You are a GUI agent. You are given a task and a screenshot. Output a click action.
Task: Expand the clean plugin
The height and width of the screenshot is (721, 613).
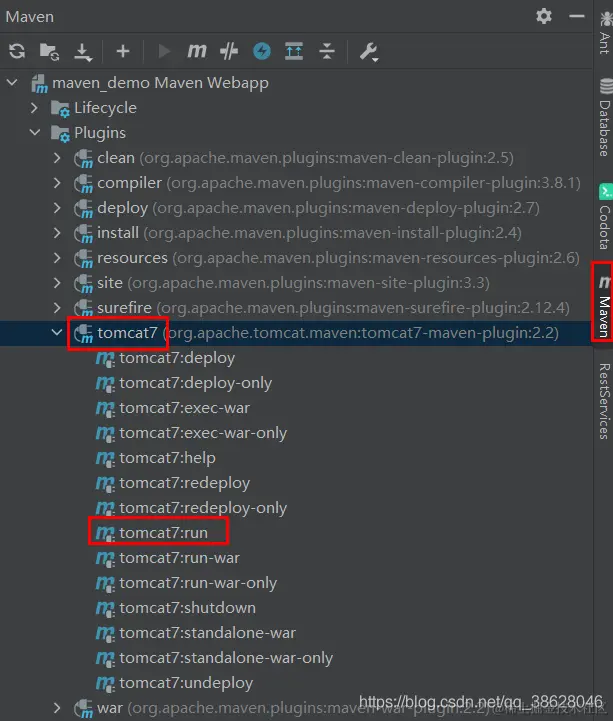[x=57, y=158]
